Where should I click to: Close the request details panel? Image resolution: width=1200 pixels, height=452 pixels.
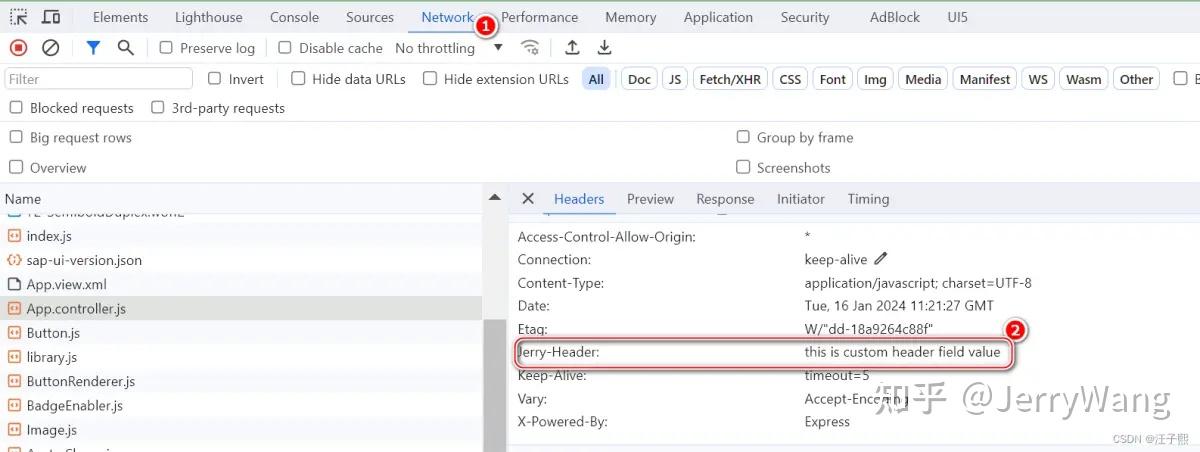point(528,199)
